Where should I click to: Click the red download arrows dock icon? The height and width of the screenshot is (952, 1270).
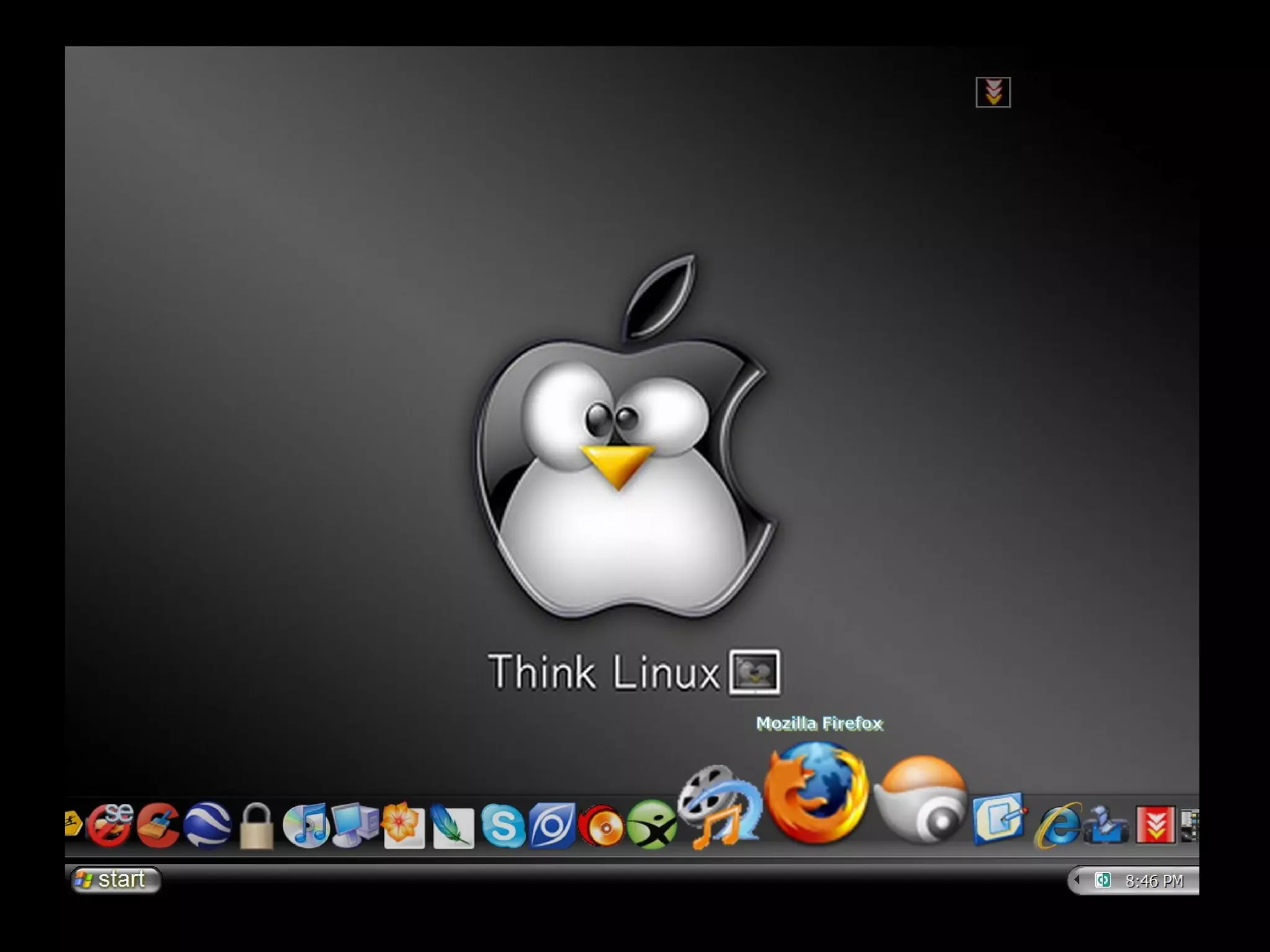tap(1155, 825)
